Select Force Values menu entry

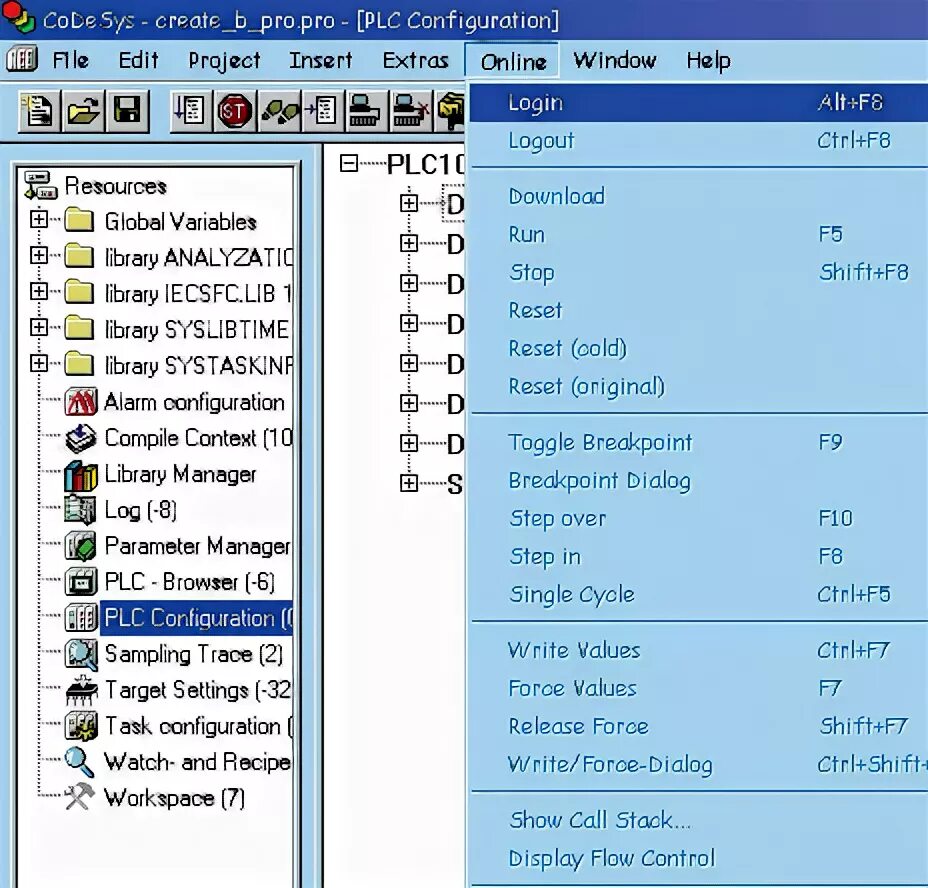coord(698,688)
